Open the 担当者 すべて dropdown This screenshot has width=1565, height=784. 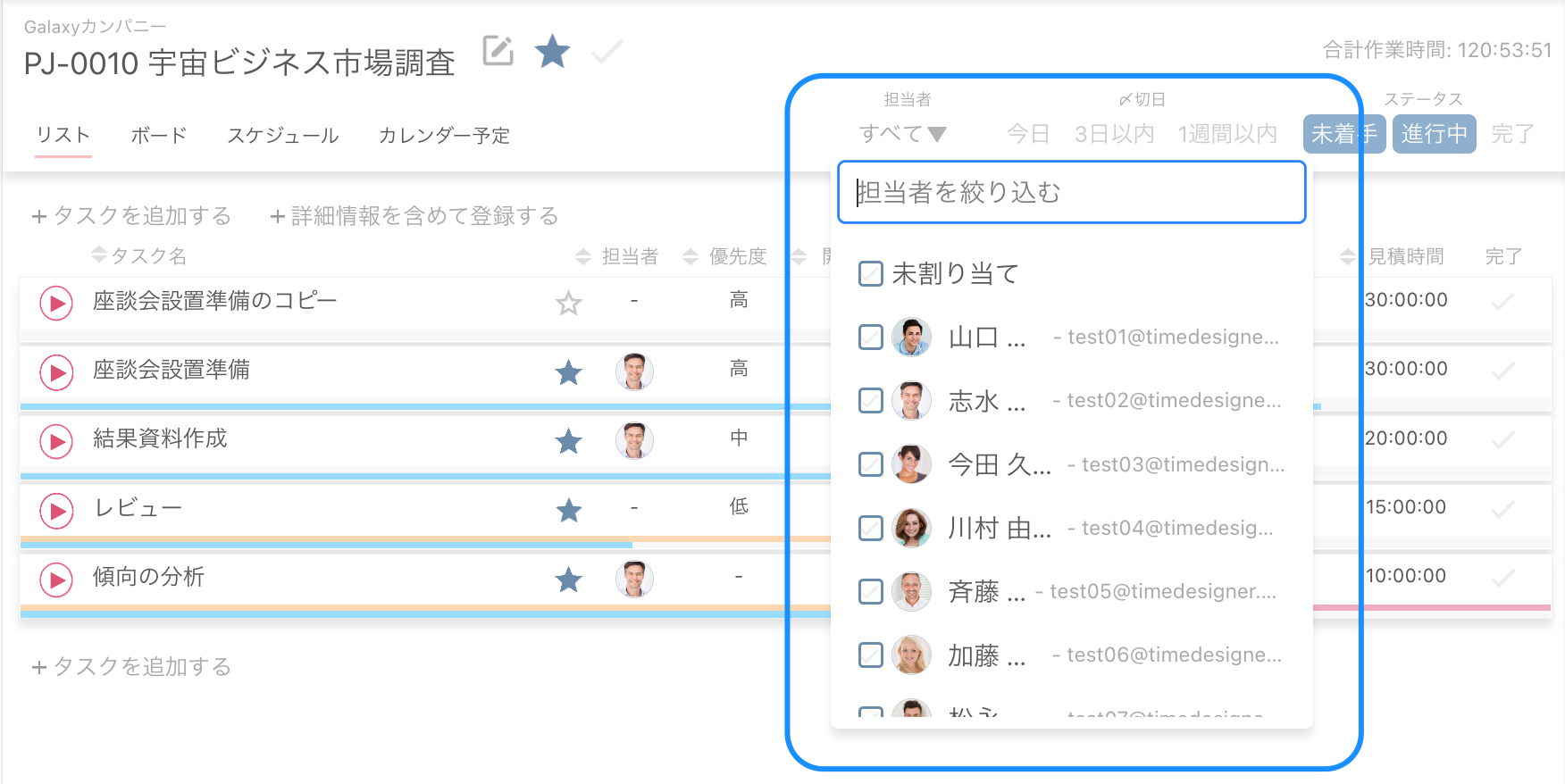[902, 134]
